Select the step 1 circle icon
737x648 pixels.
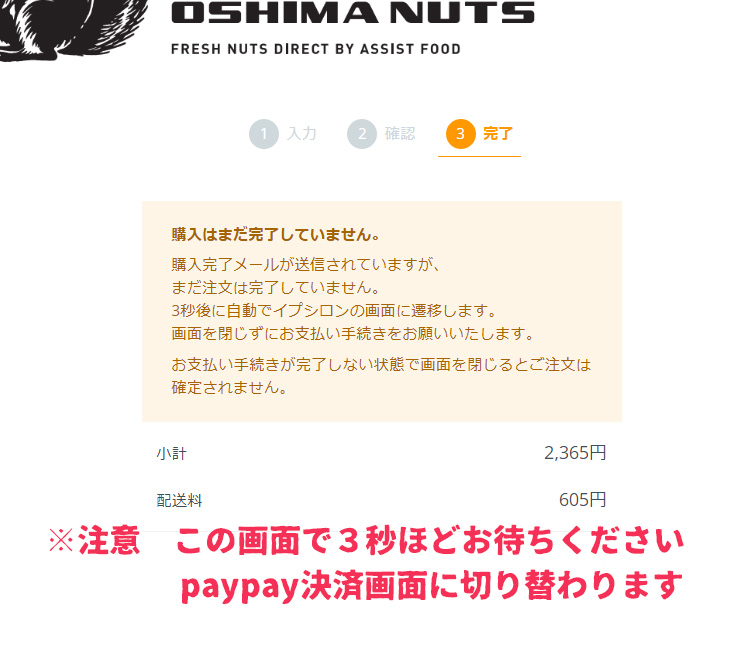pos(264,134)
